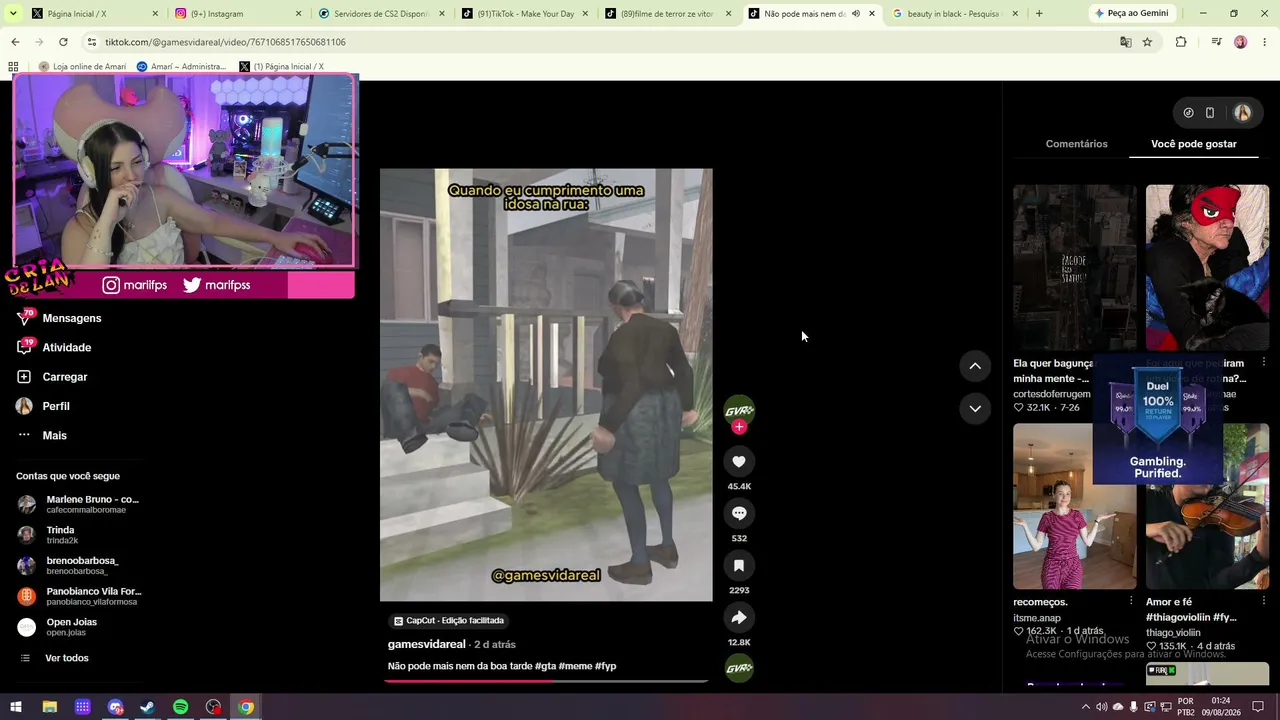This screenshot has height=720, width=1280.
Task: Go to the next video with the down arrow
Action: click(x=975, y=408)
